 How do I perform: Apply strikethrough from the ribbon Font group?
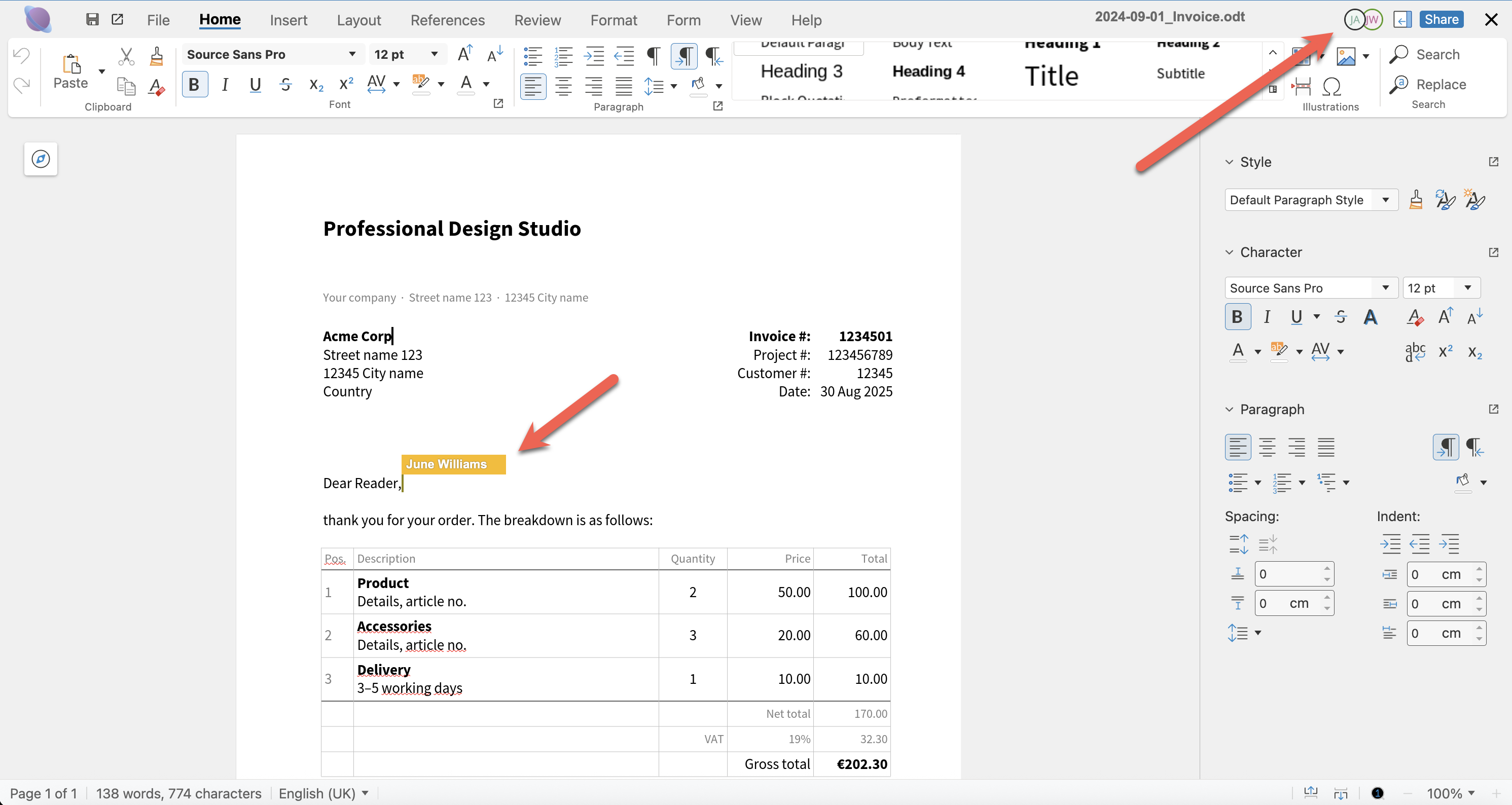pos(286,85)
